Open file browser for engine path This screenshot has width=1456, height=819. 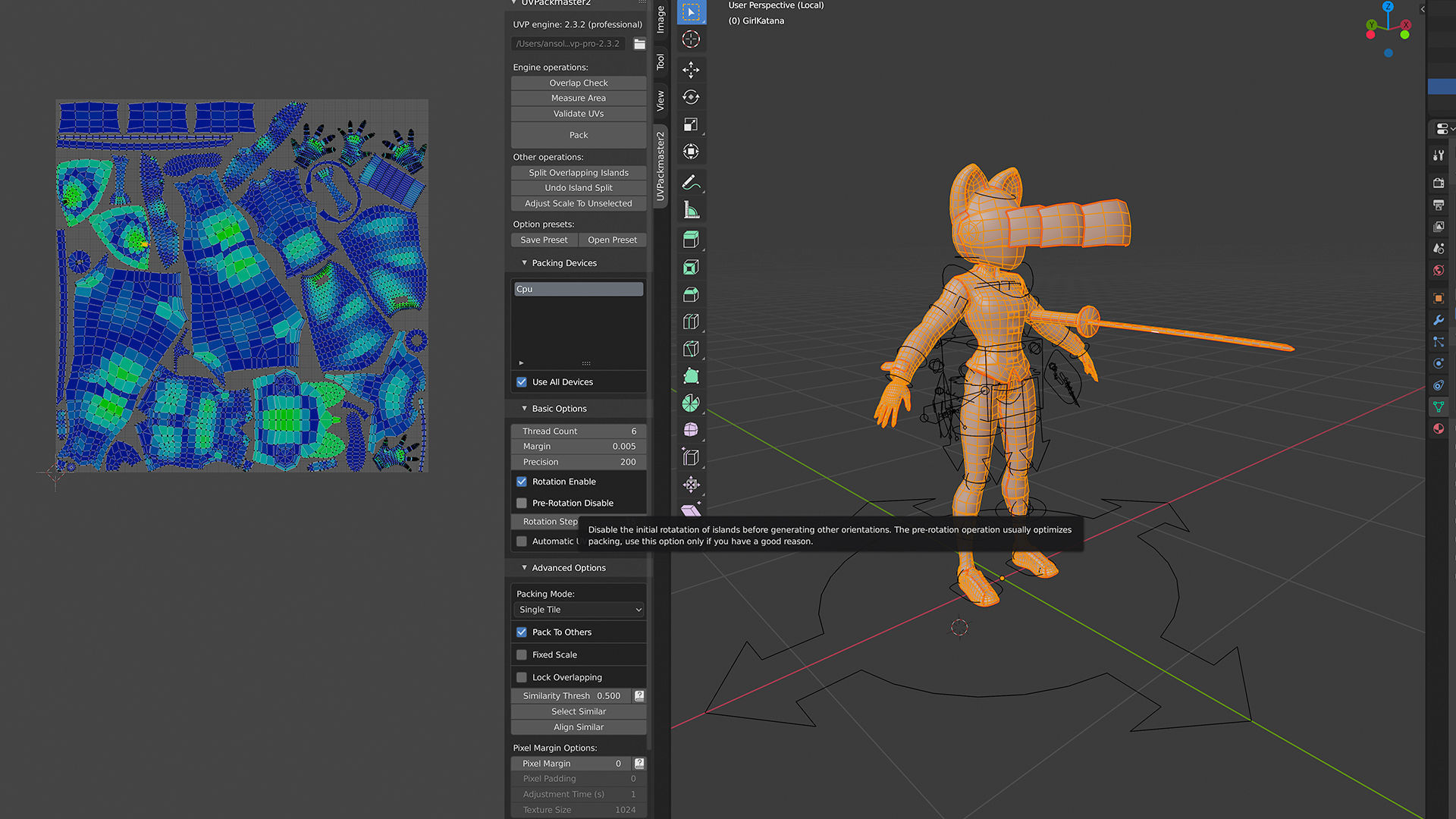coord(639,44)
